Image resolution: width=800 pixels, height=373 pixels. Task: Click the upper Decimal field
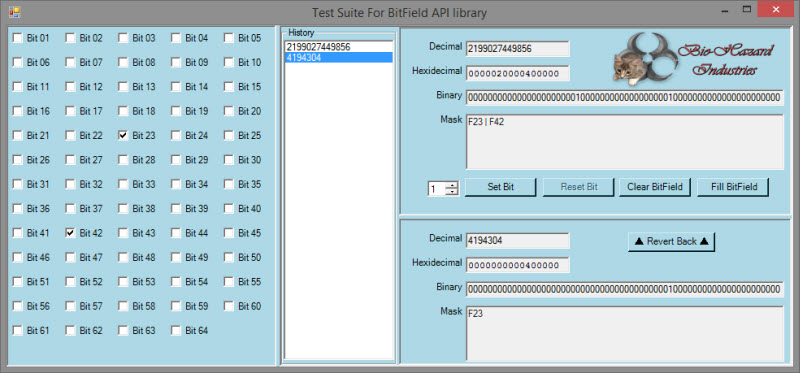tap(517, 49)
